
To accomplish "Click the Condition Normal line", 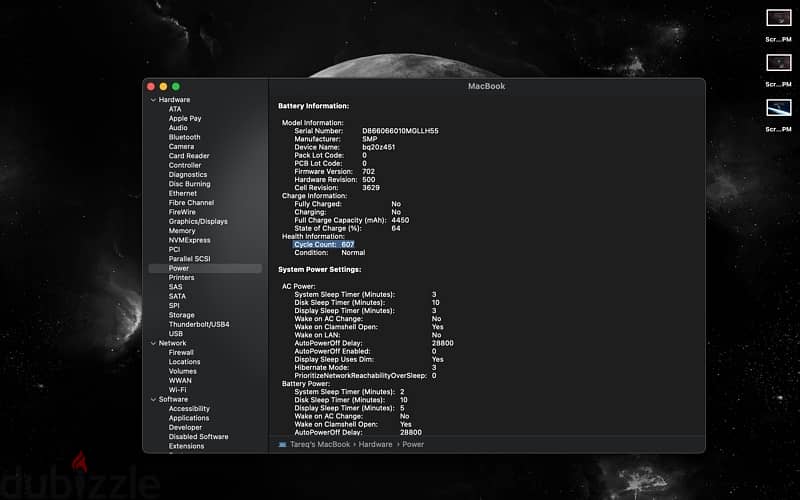I will coord(330,253).
